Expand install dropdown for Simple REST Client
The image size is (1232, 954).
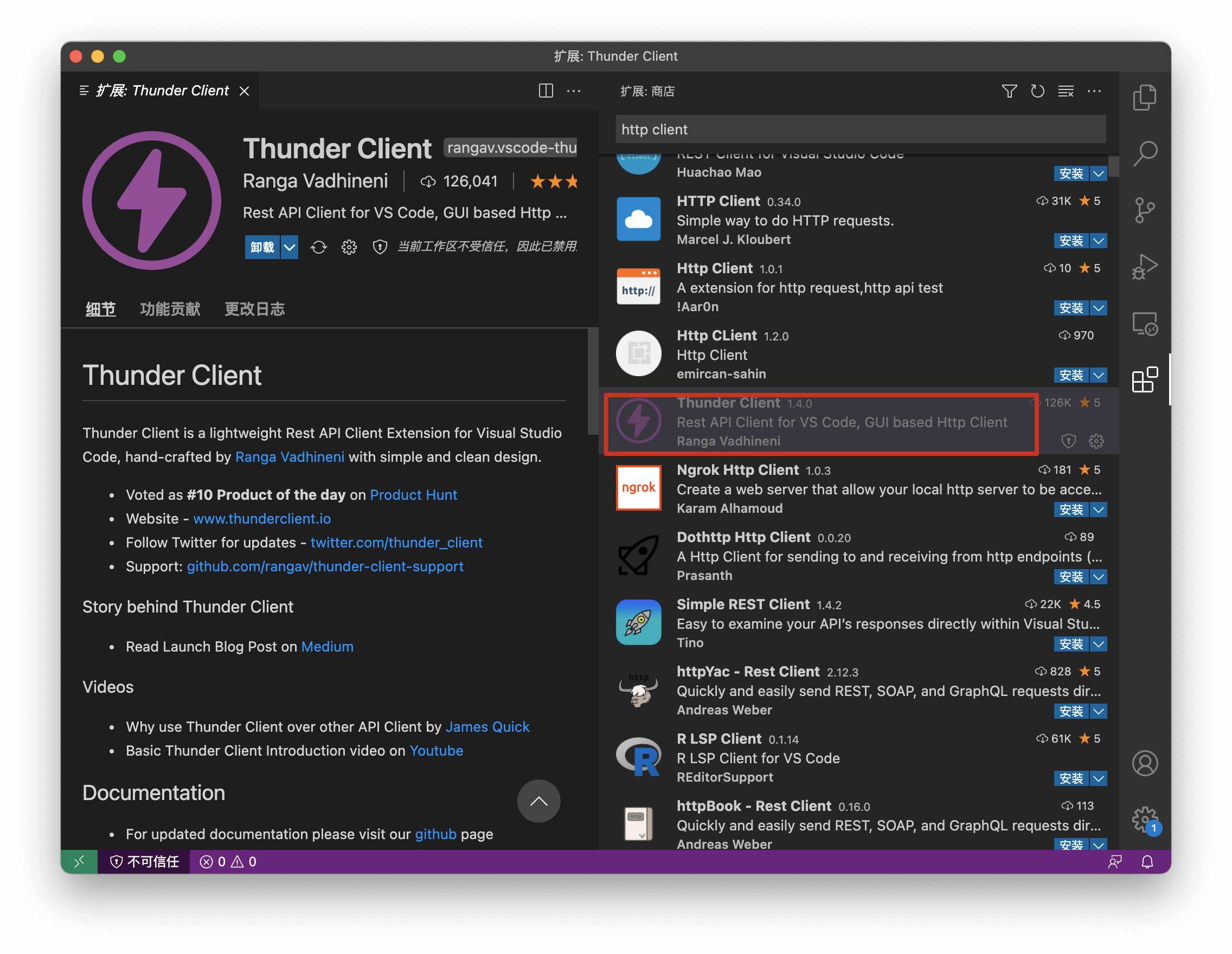pos(1098,644)
